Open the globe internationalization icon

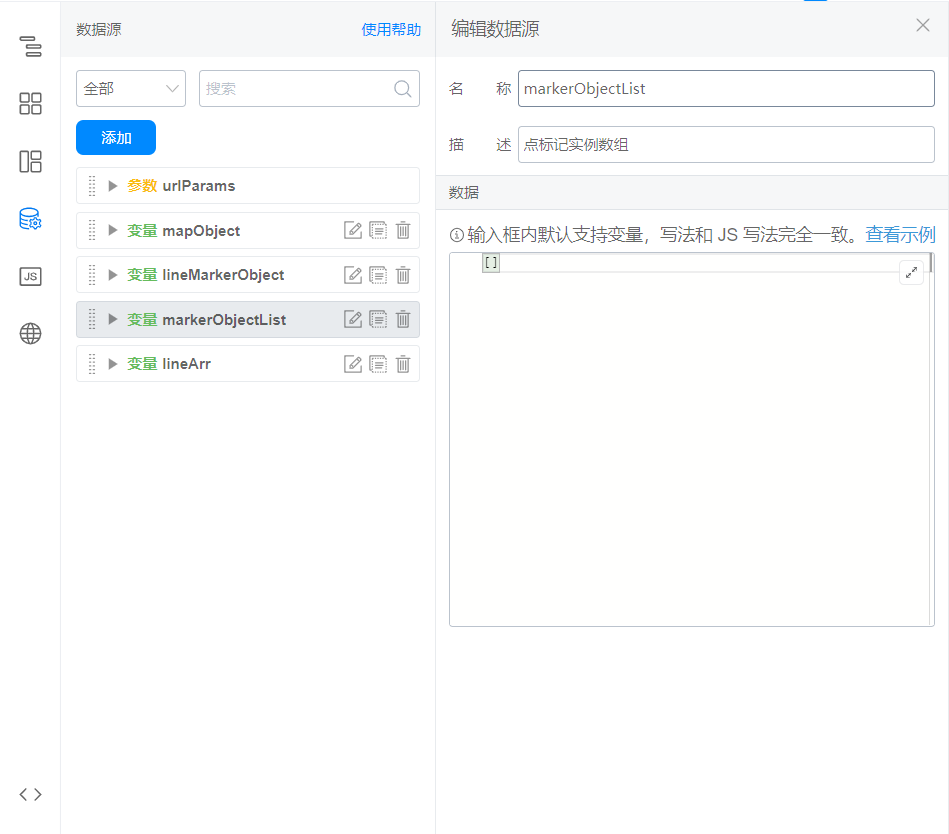pos(30,333)
